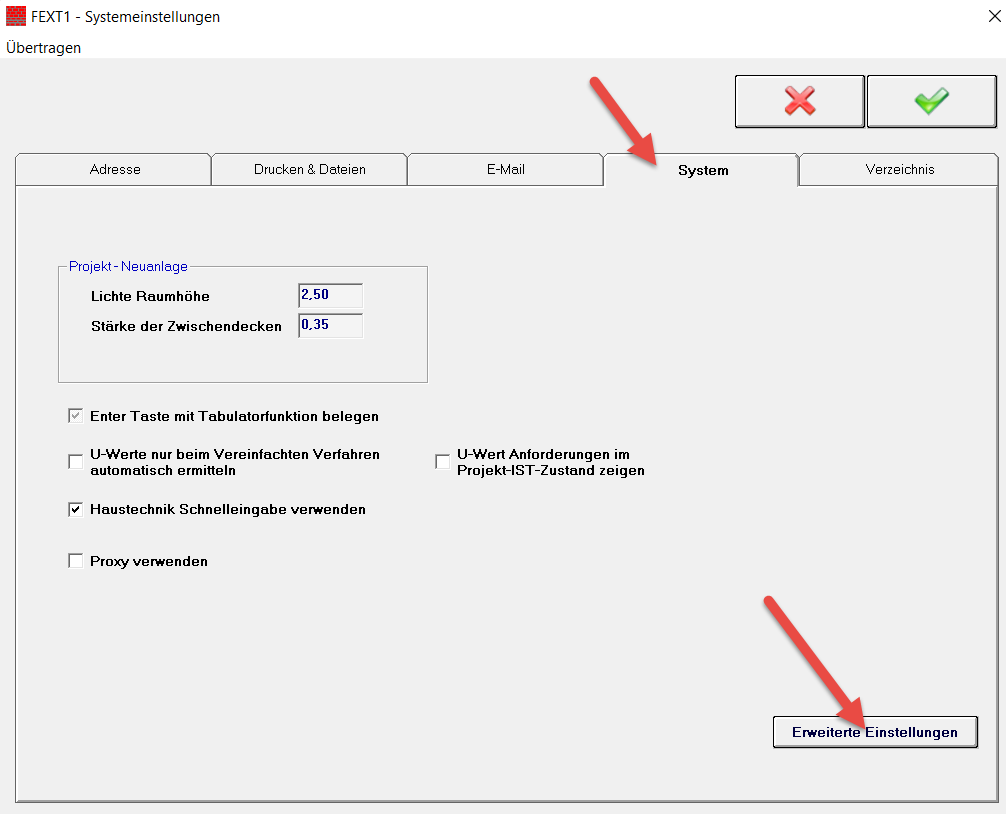The width and height of the screenshot is (1006, 814).
Task: Click the Stärke der Zwischendecken field
Action: pos(330,325)
